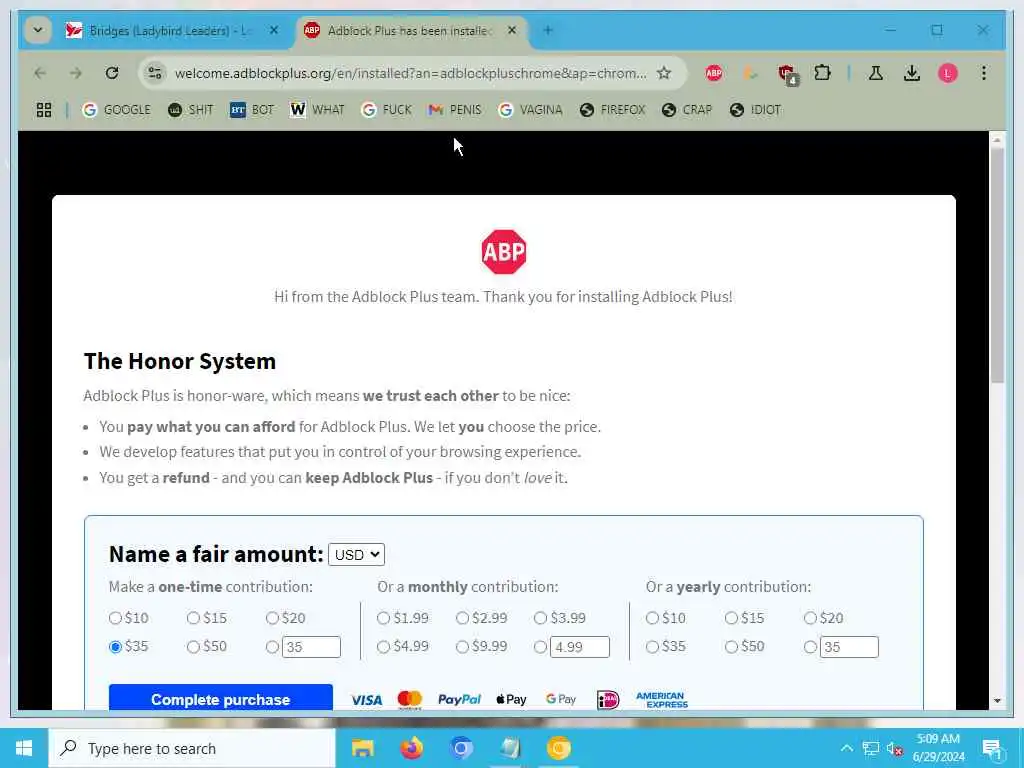Open the GOOGLE bookmark

tap(117, 110)
